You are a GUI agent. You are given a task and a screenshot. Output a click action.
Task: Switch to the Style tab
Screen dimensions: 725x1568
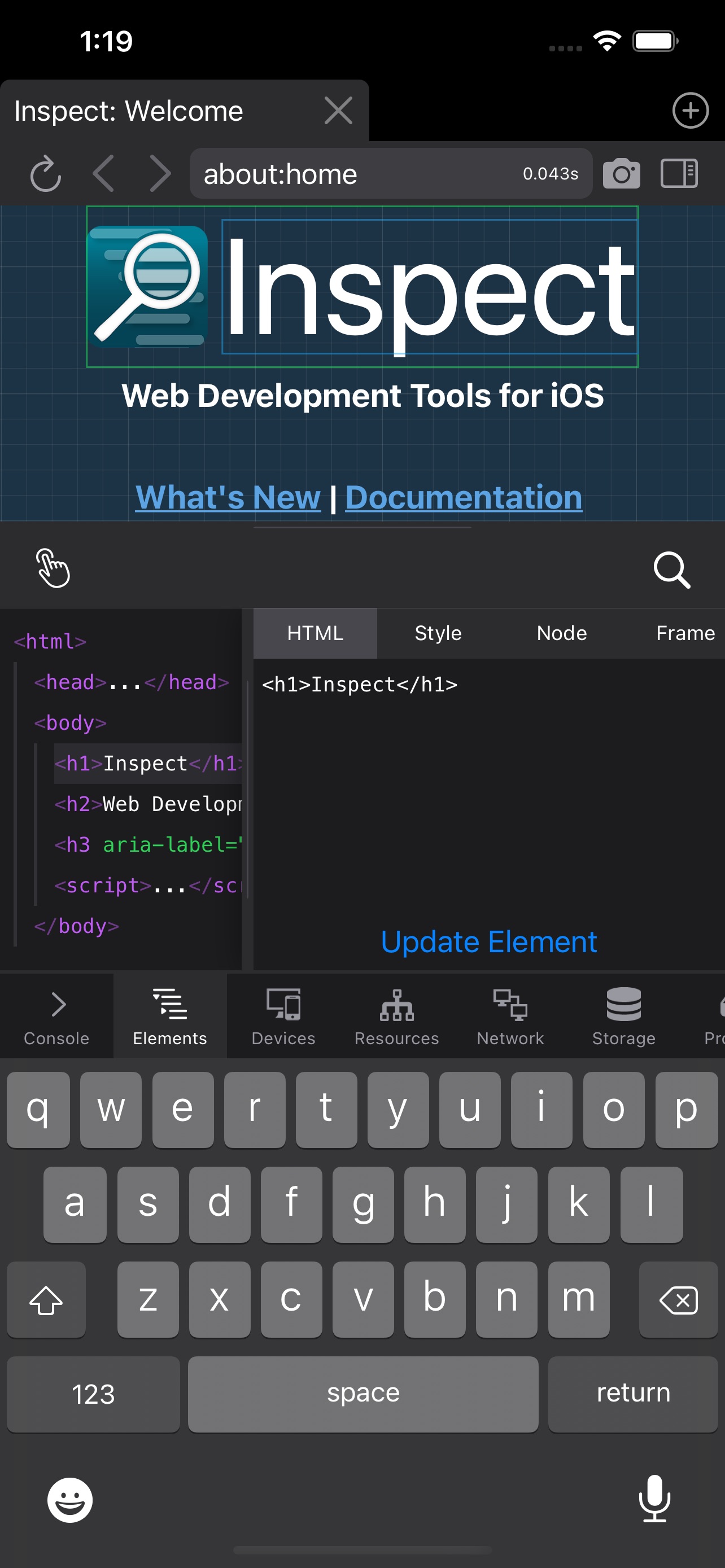pyautogui.click(x=438, y=633)
